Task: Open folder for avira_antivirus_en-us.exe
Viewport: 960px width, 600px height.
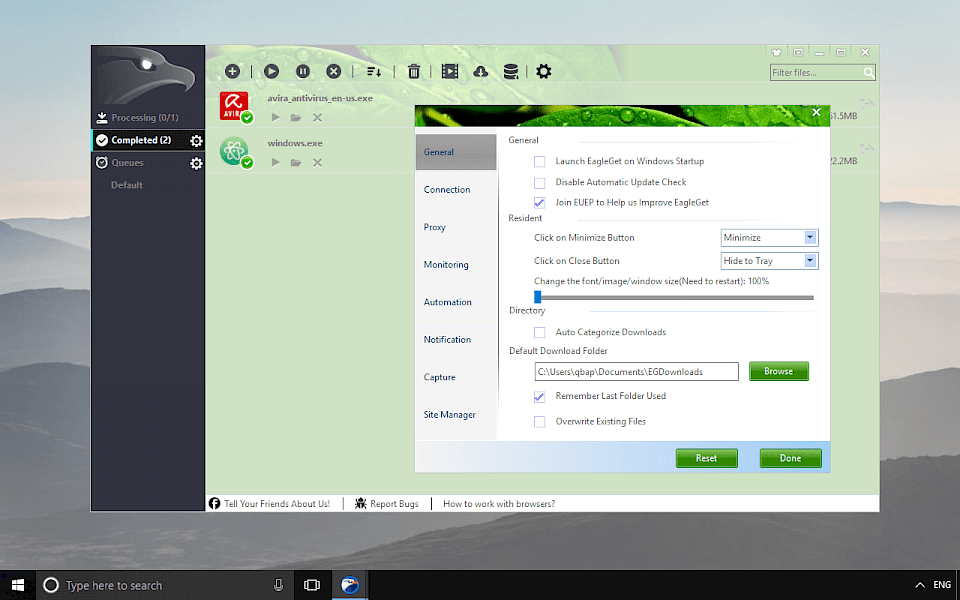Action: click(x=296, y=118)
